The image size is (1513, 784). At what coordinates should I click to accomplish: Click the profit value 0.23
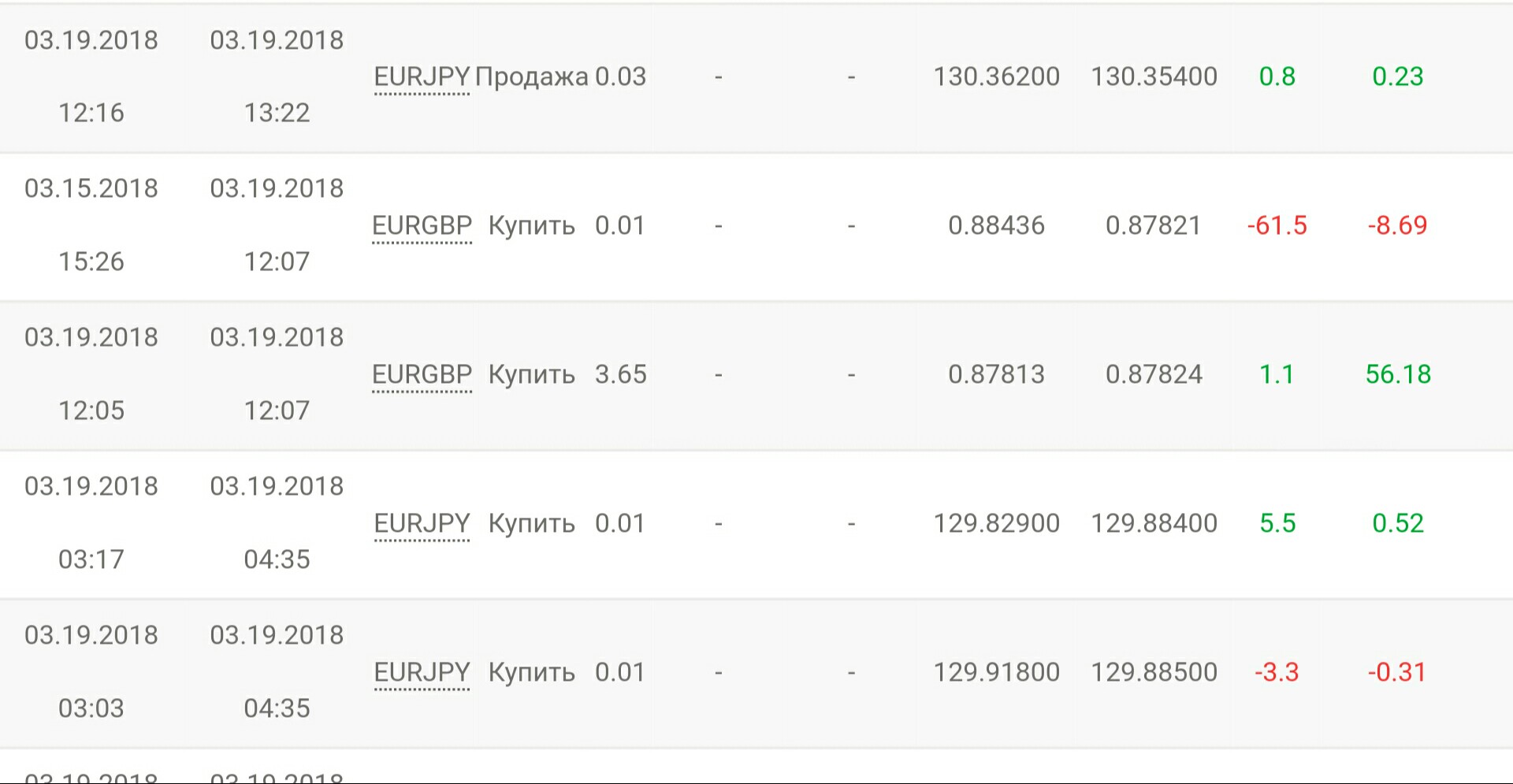pyautogui.click(x=1398, y=76)
